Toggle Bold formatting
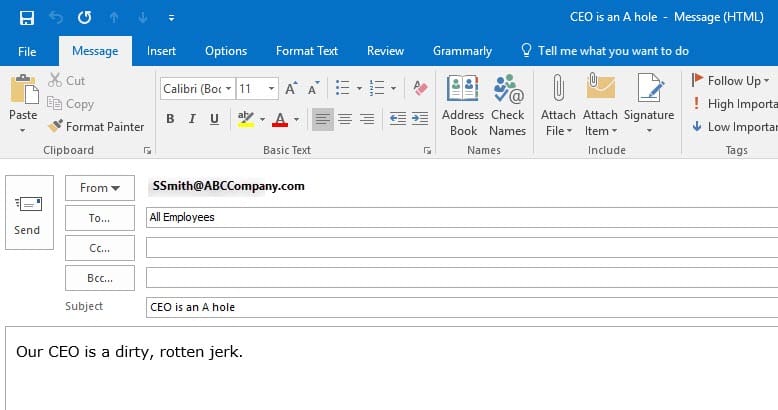This screenshot has width=778, height=410. pos(170,119)
